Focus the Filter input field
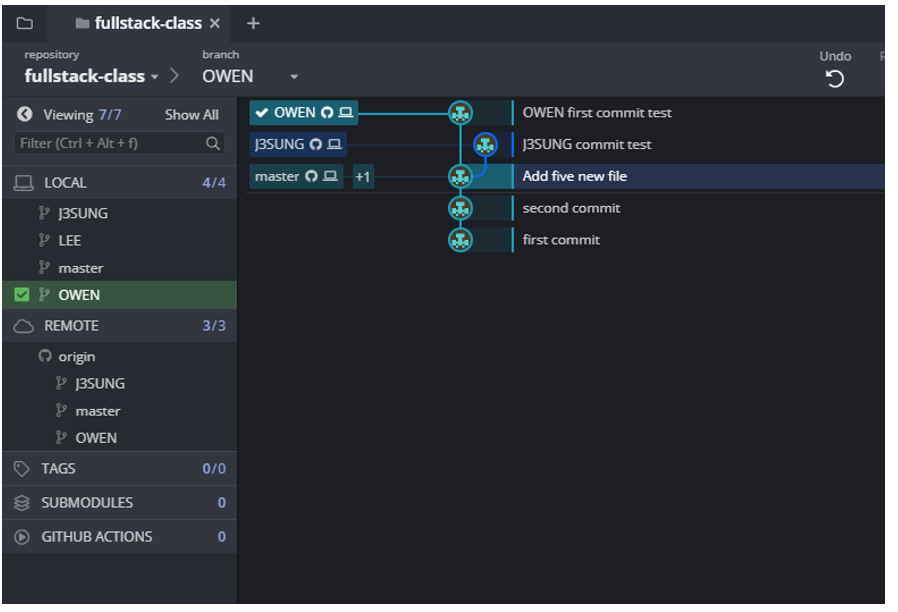898x612 pixels. [119, 143]
